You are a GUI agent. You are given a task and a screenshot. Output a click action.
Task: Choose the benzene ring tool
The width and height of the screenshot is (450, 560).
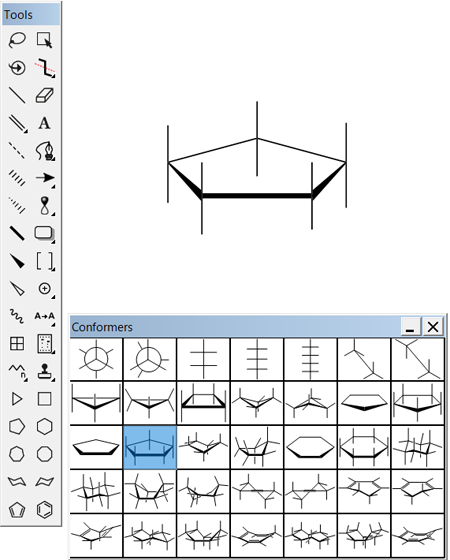click(x=45, y=510)
